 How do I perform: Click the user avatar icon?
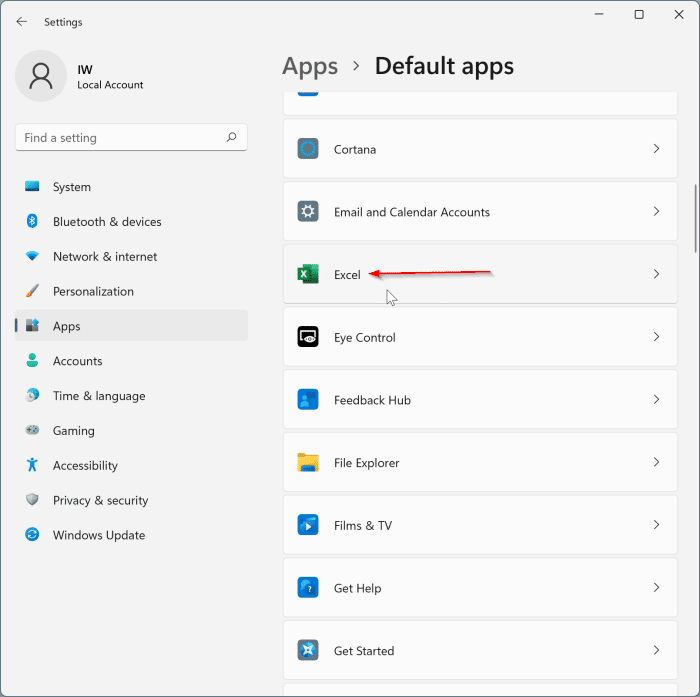point(41,76)
